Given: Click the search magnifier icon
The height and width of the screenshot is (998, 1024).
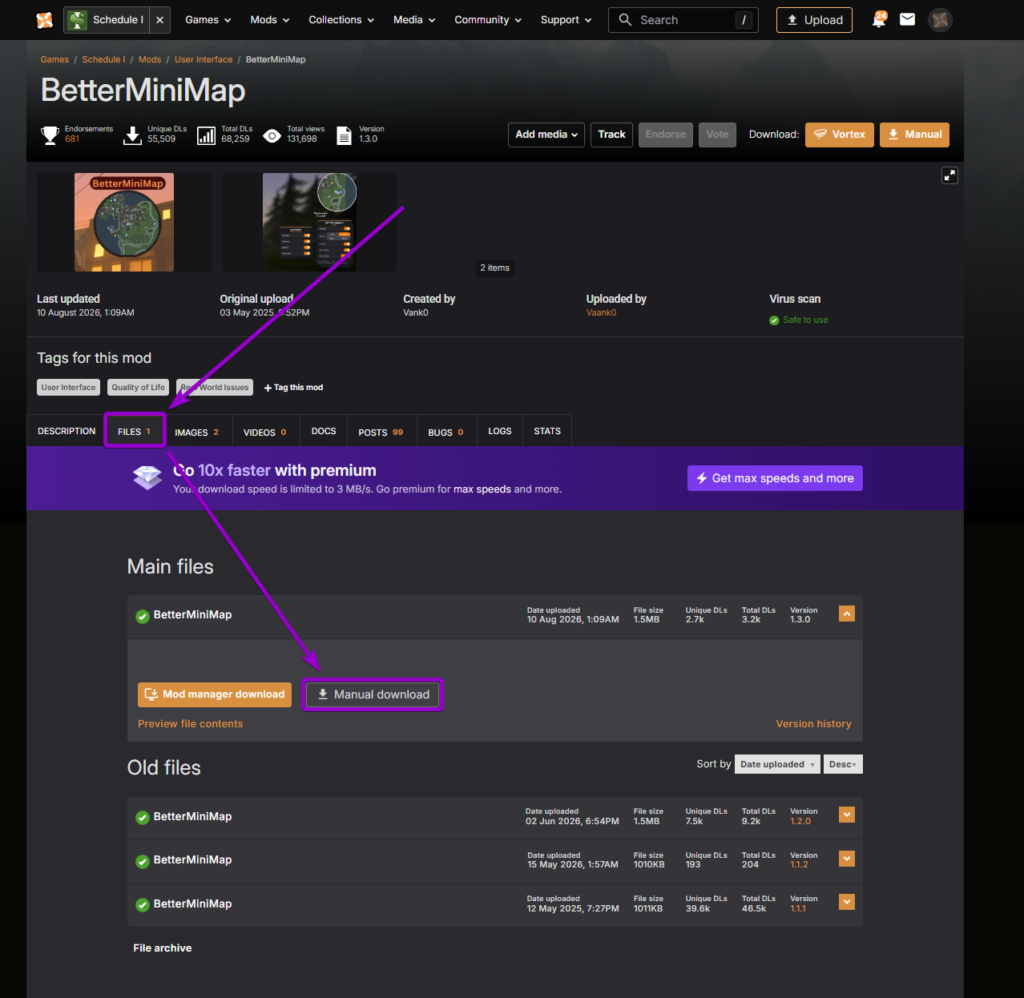Looking at the screenshot, I should point(625,20).
